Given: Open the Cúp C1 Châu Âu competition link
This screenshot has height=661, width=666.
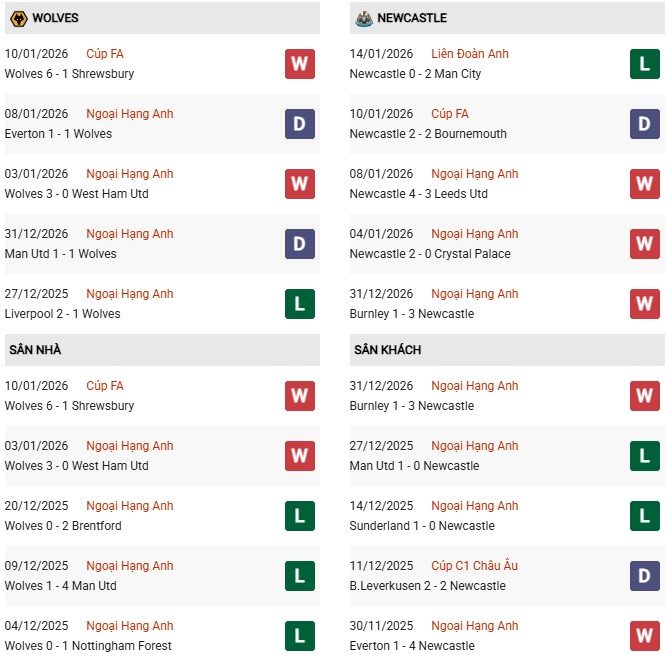Looking at the screenshot, I should 474,566.
